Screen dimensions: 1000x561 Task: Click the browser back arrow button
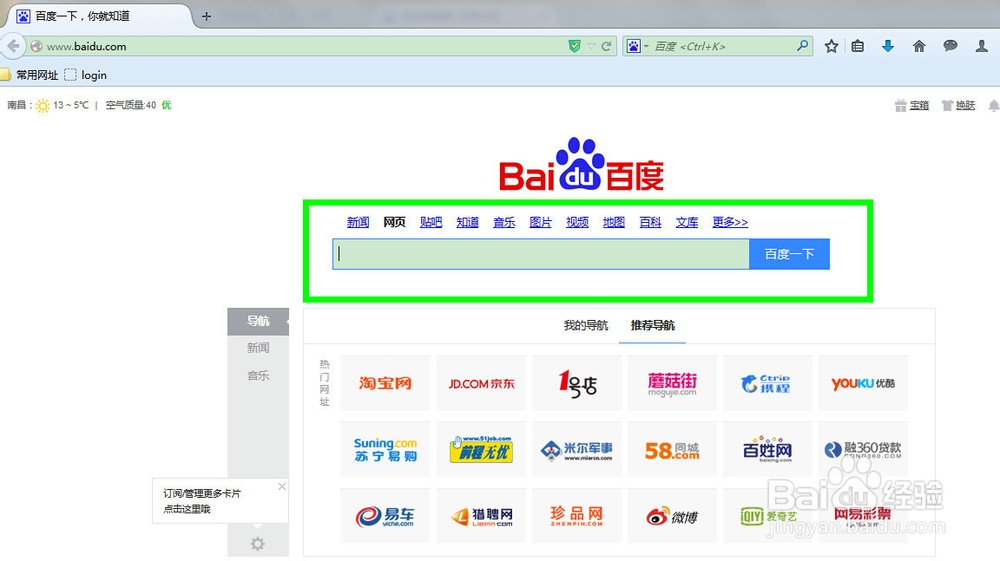(13, 46)
